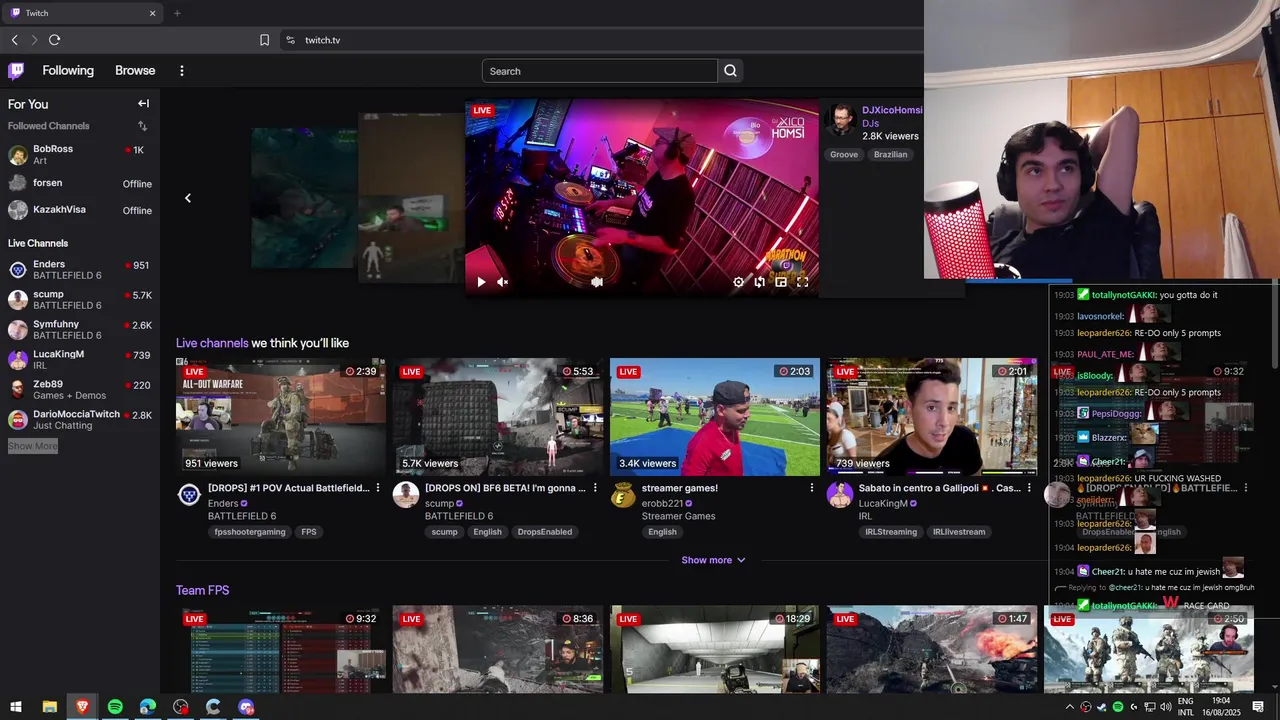The image size is (1280, 720).
Task: Open the streamer games thumbnail with 3.4K viewers
Action: click(715, 416)
